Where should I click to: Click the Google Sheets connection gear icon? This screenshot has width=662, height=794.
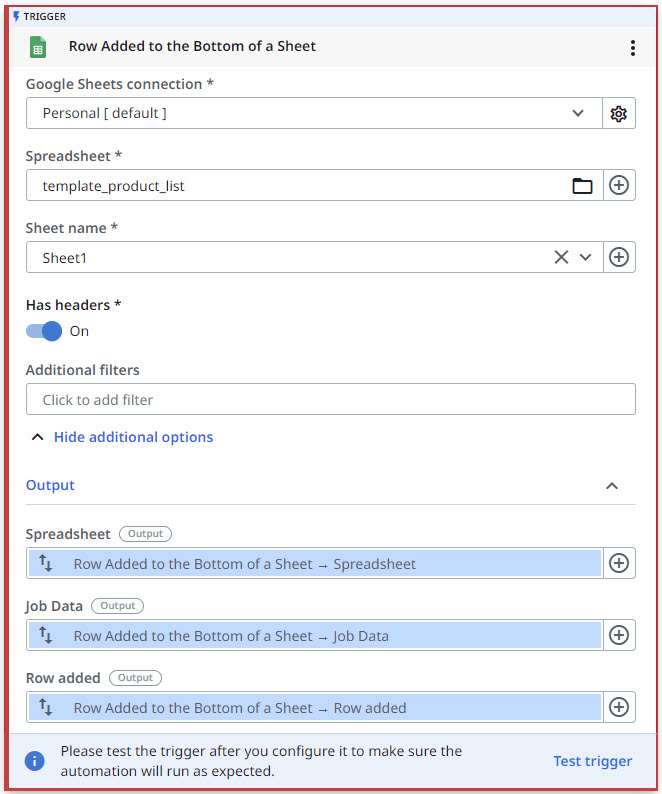(618, 113)
